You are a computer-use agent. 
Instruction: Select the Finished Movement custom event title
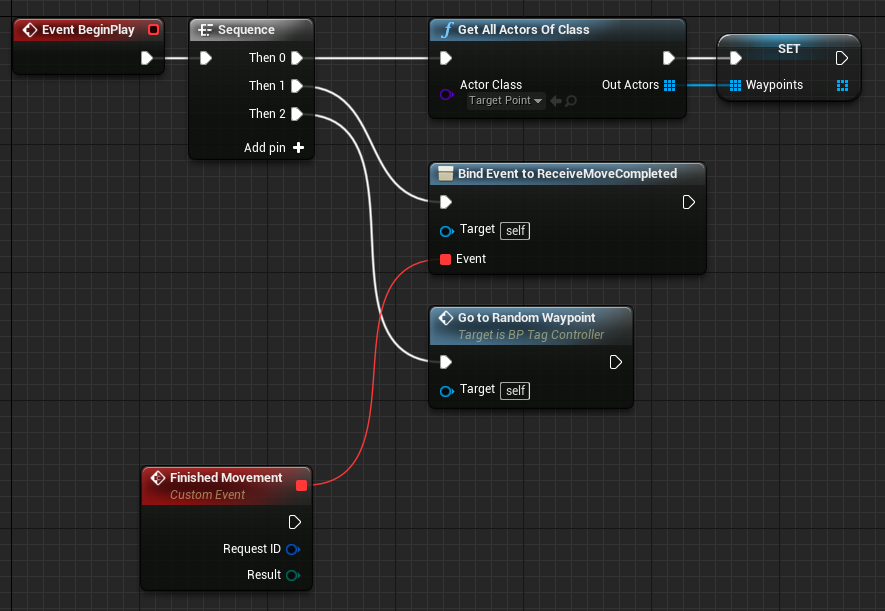[226, 478]
